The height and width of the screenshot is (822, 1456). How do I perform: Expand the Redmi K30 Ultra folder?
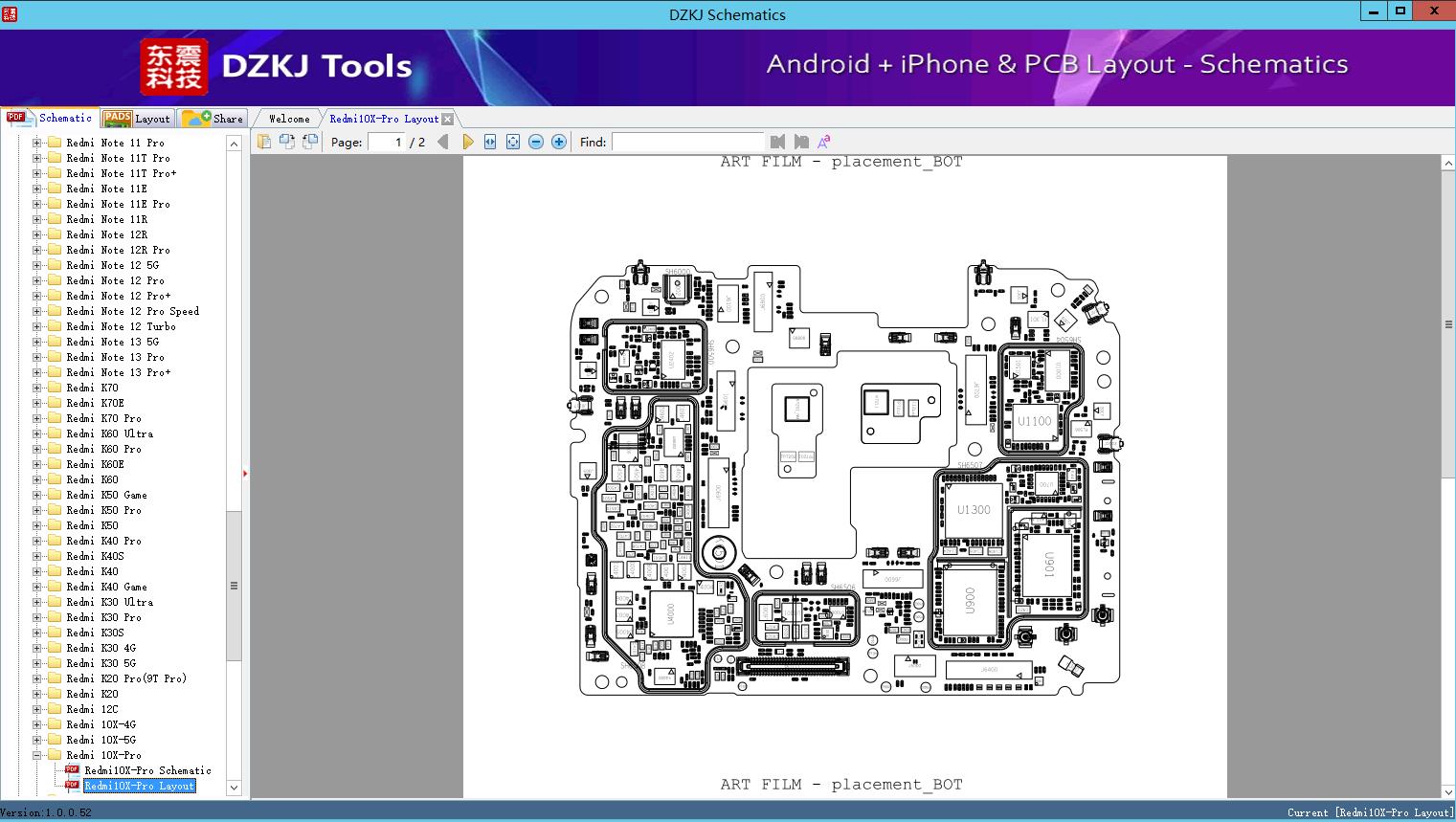click(x=37, y=602)
